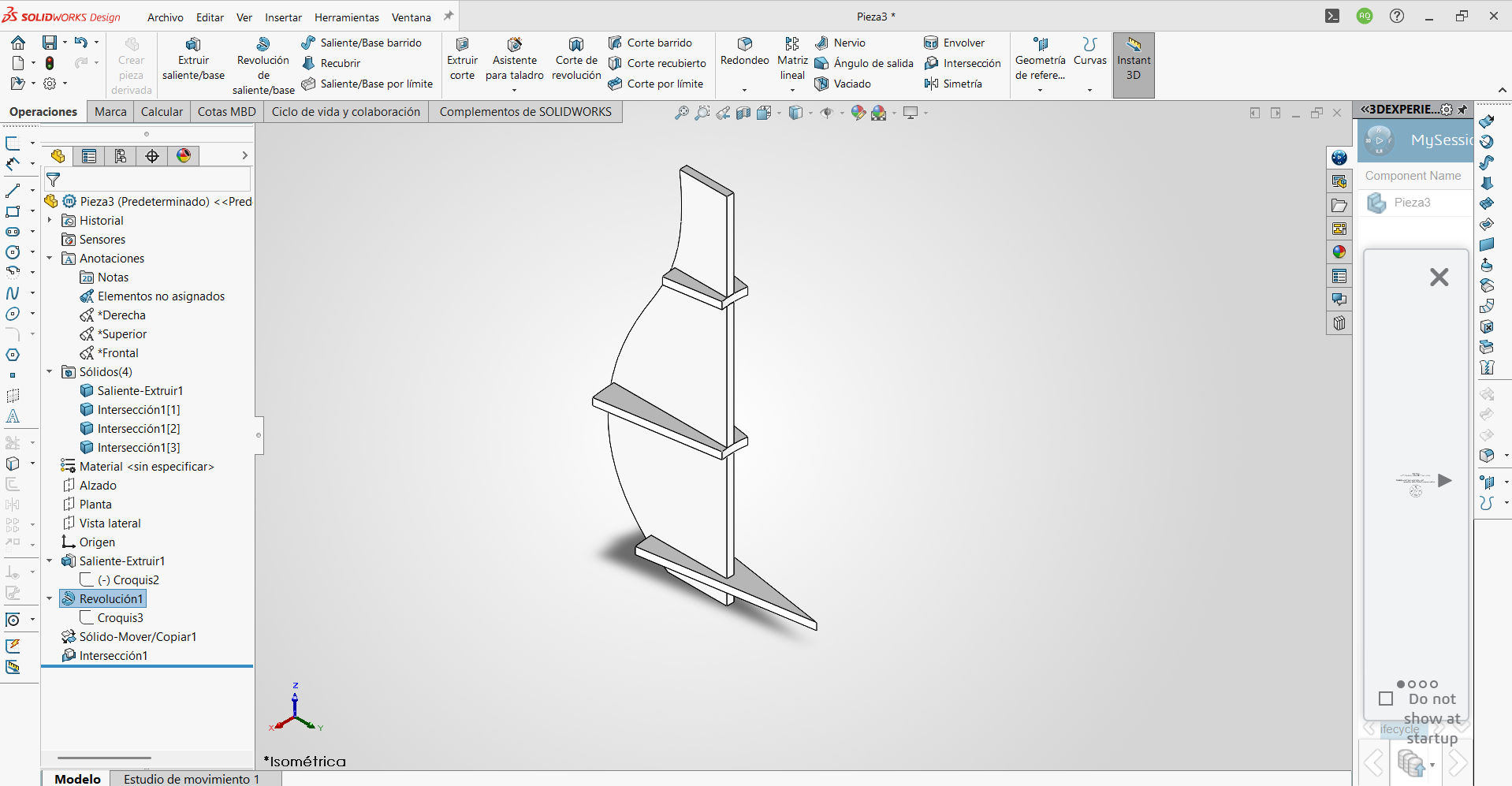Select the Vaciado shell tool

pos(843,84)
